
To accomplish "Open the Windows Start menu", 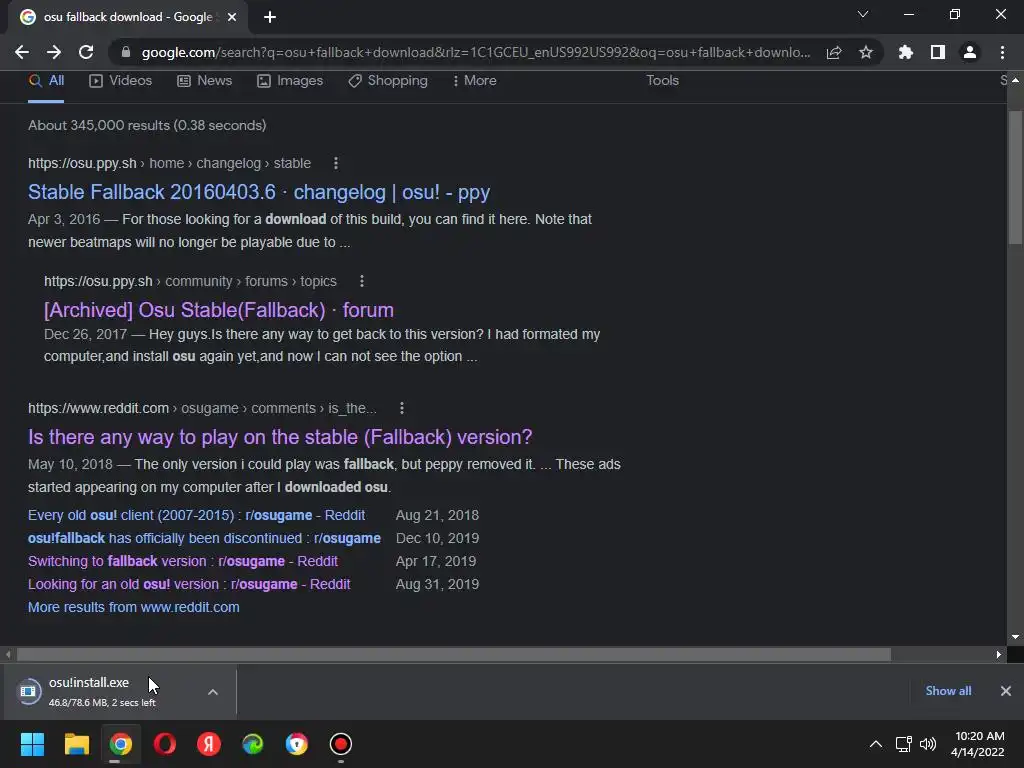I will [x=32, y=744].
